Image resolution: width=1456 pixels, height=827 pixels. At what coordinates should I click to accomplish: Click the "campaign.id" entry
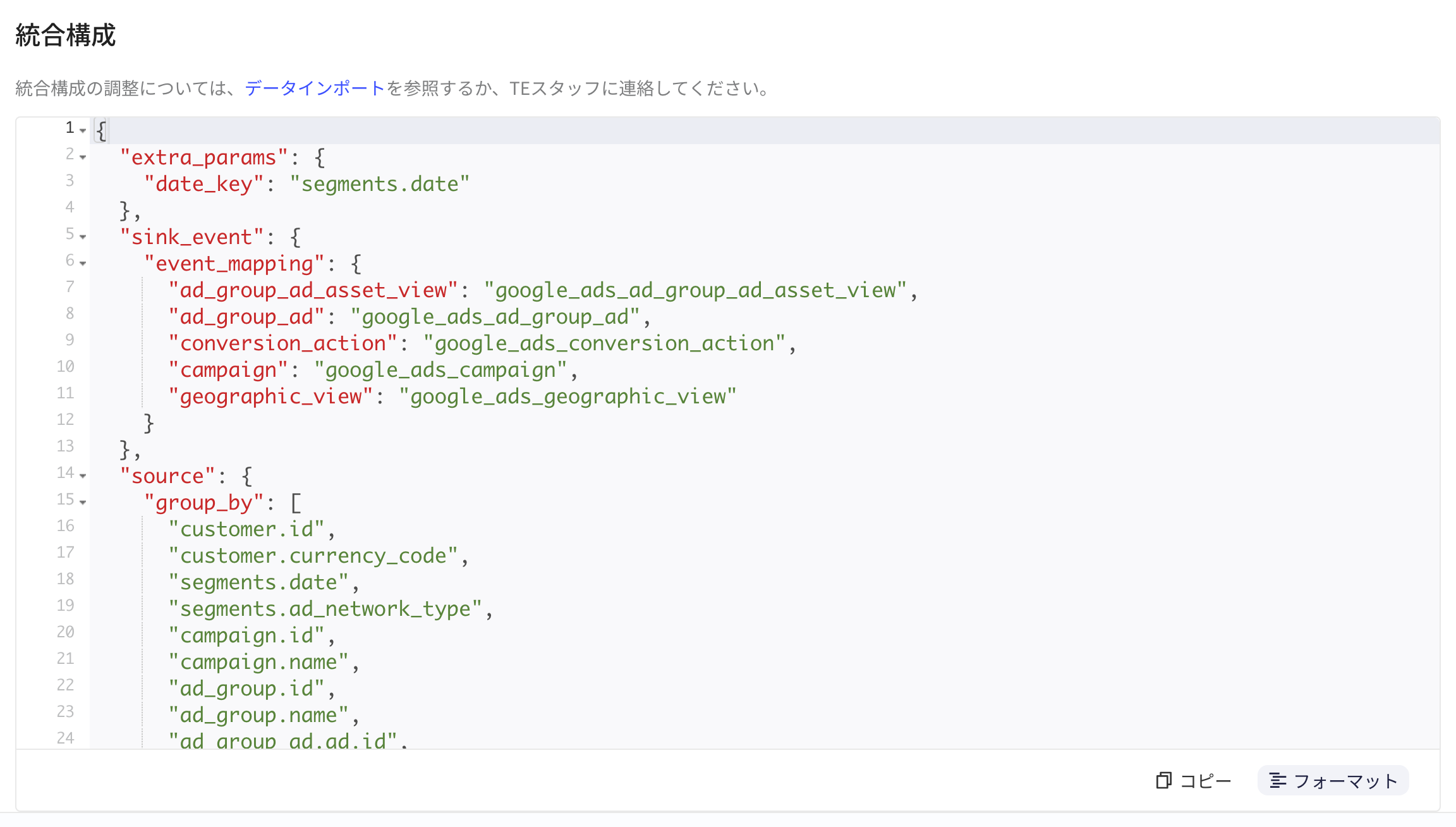[246, 635]
